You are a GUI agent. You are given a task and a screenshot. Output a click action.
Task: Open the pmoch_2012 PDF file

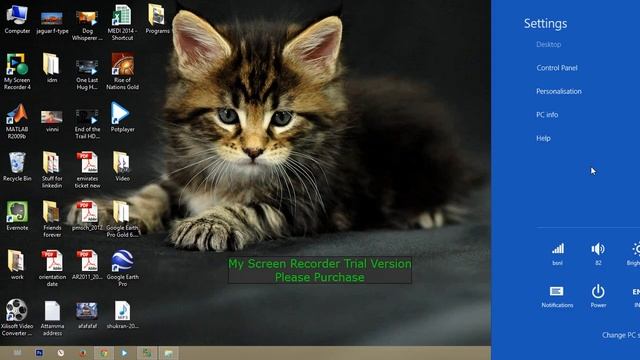[x=87, y=216]
